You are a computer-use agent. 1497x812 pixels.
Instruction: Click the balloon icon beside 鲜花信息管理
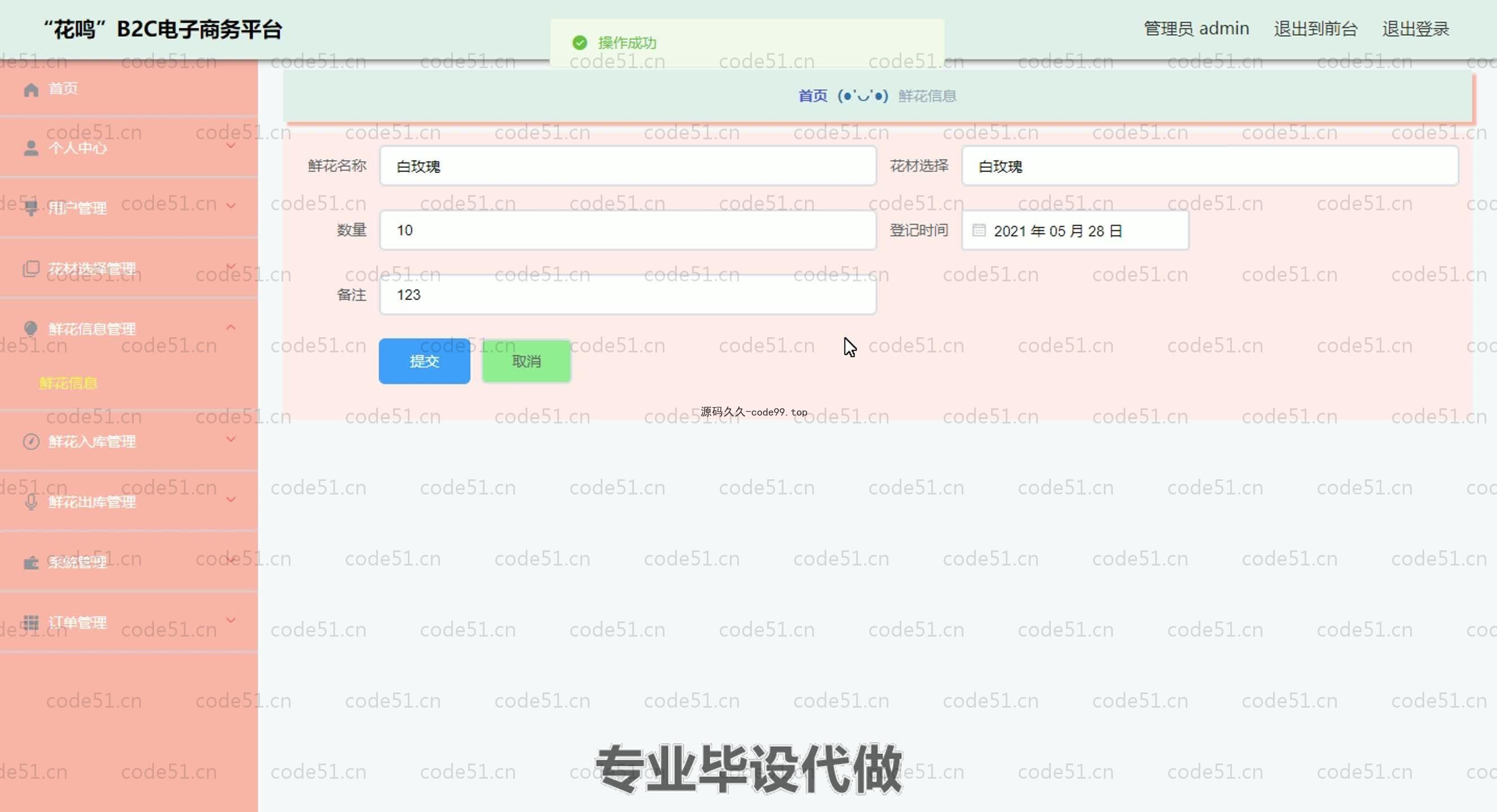[x=31, y=329]
